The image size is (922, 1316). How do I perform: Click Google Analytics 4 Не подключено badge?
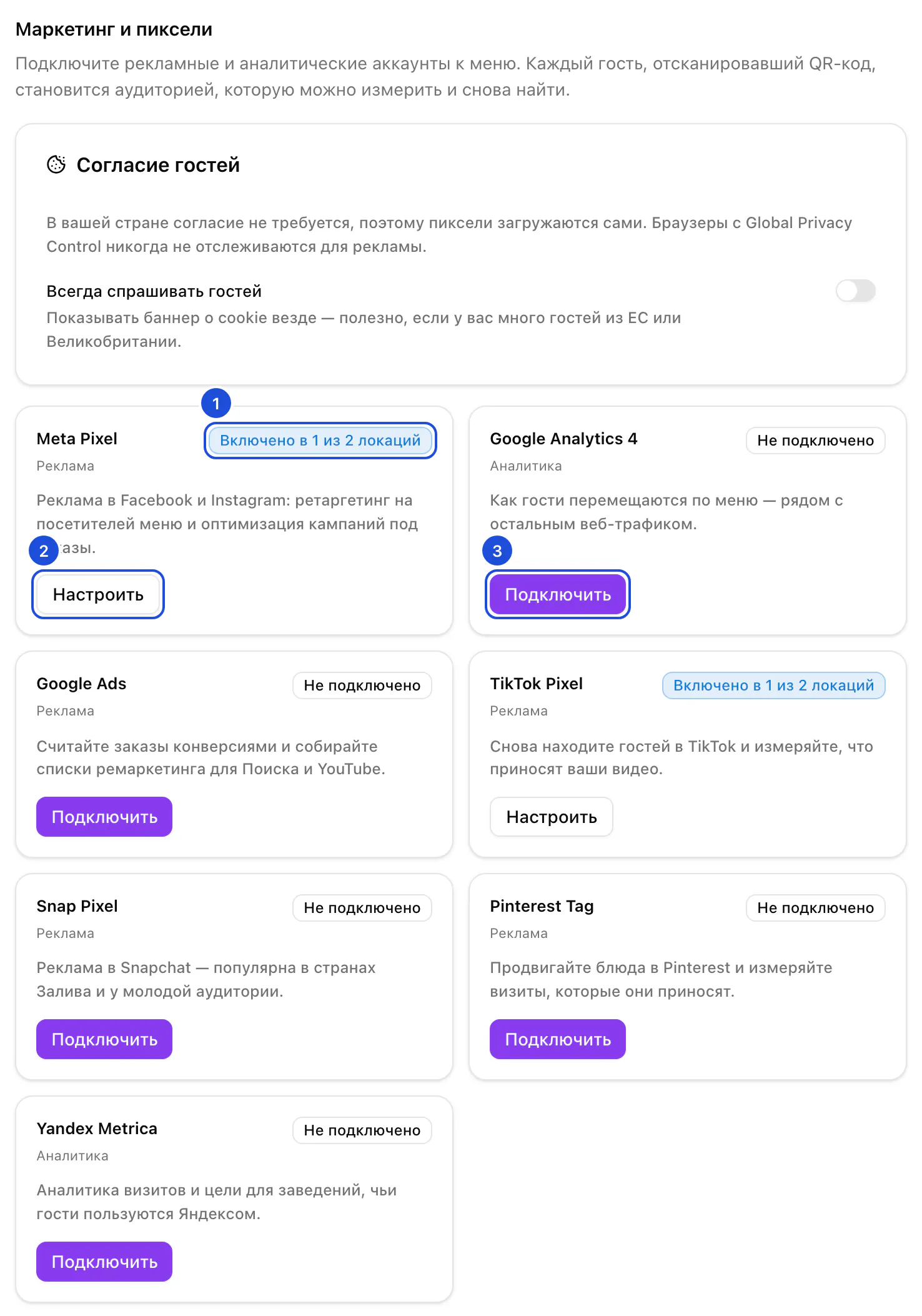816,441
